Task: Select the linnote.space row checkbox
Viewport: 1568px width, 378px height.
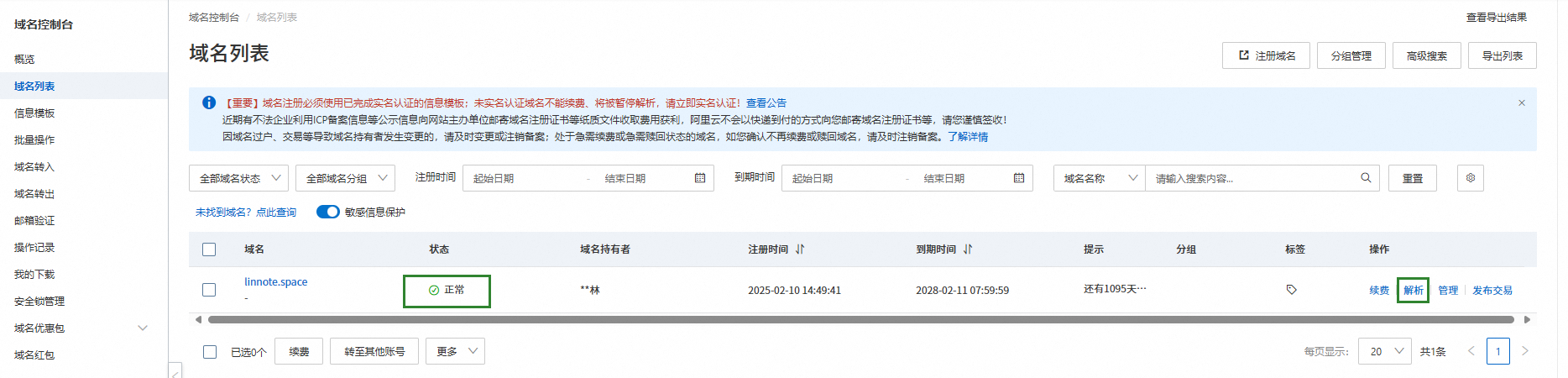Action: [209, 290]
